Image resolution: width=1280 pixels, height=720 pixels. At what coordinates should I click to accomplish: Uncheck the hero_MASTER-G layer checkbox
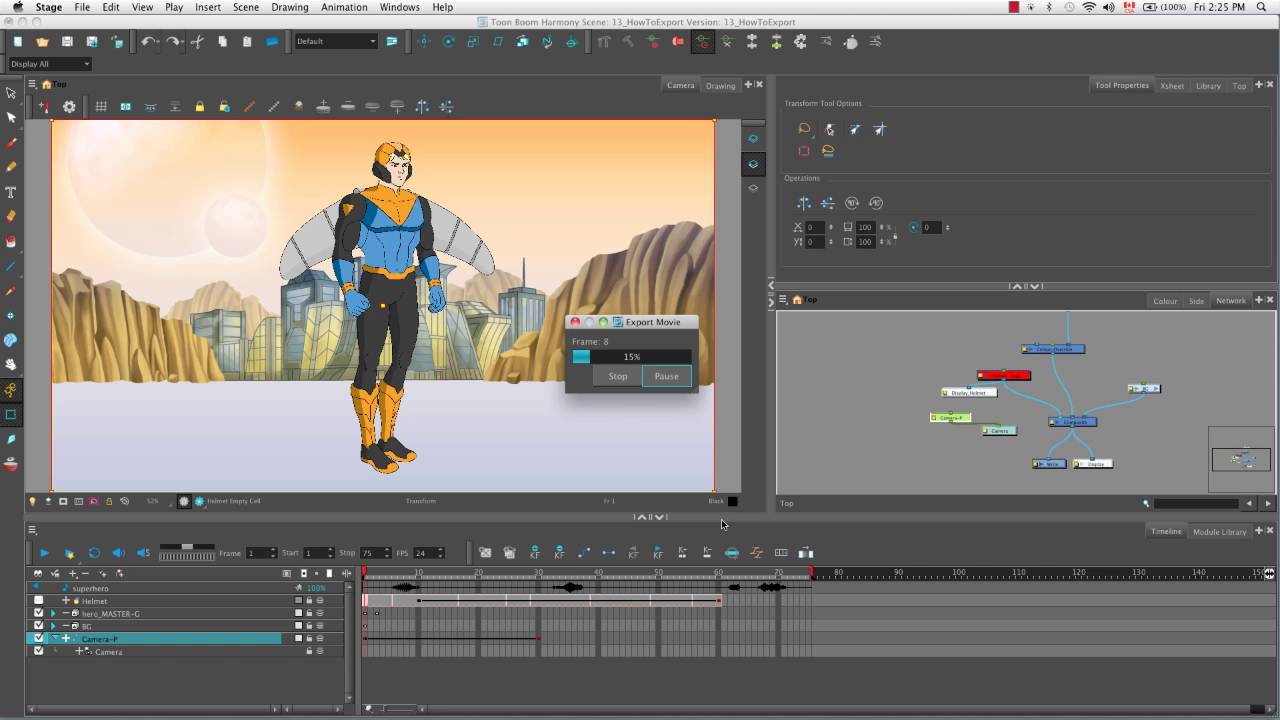pyautogui.click(x=39, y=613)
